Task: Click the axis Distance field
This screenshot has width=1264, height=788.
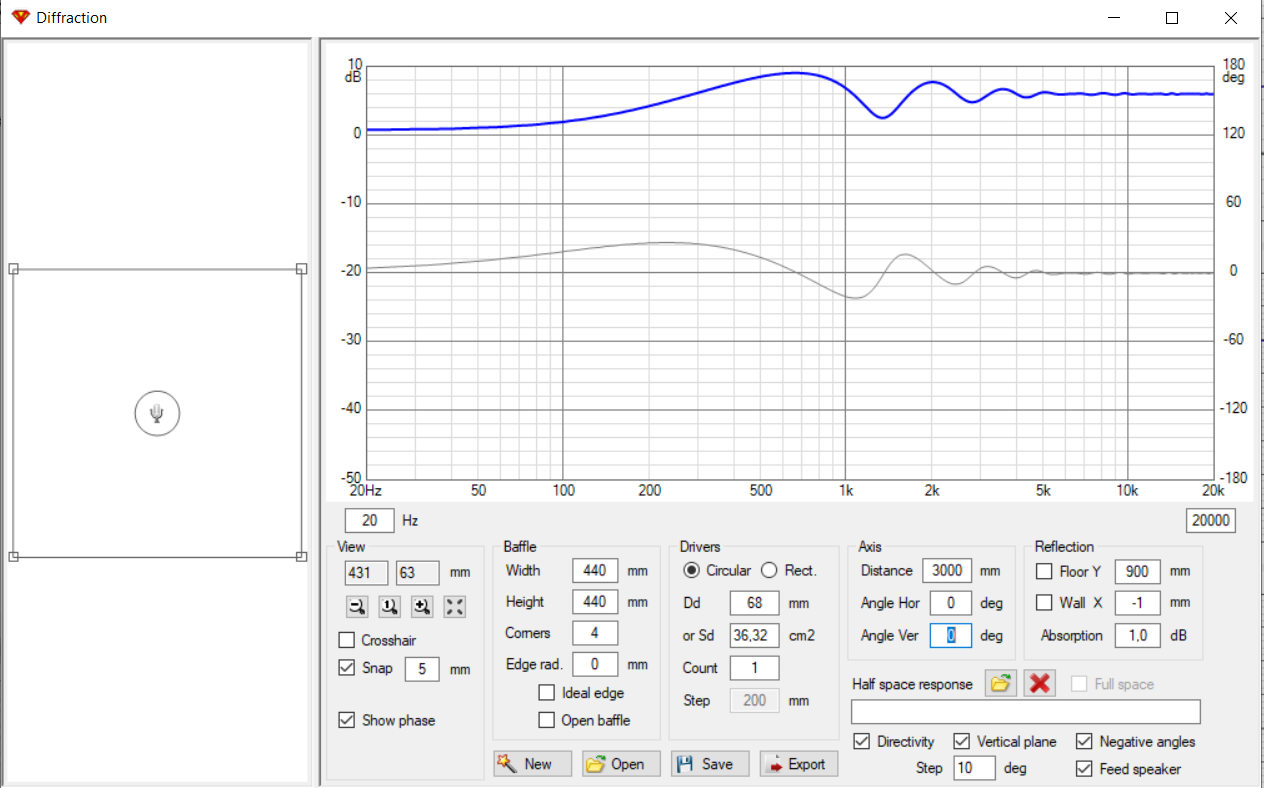Action: click(947, 570)
